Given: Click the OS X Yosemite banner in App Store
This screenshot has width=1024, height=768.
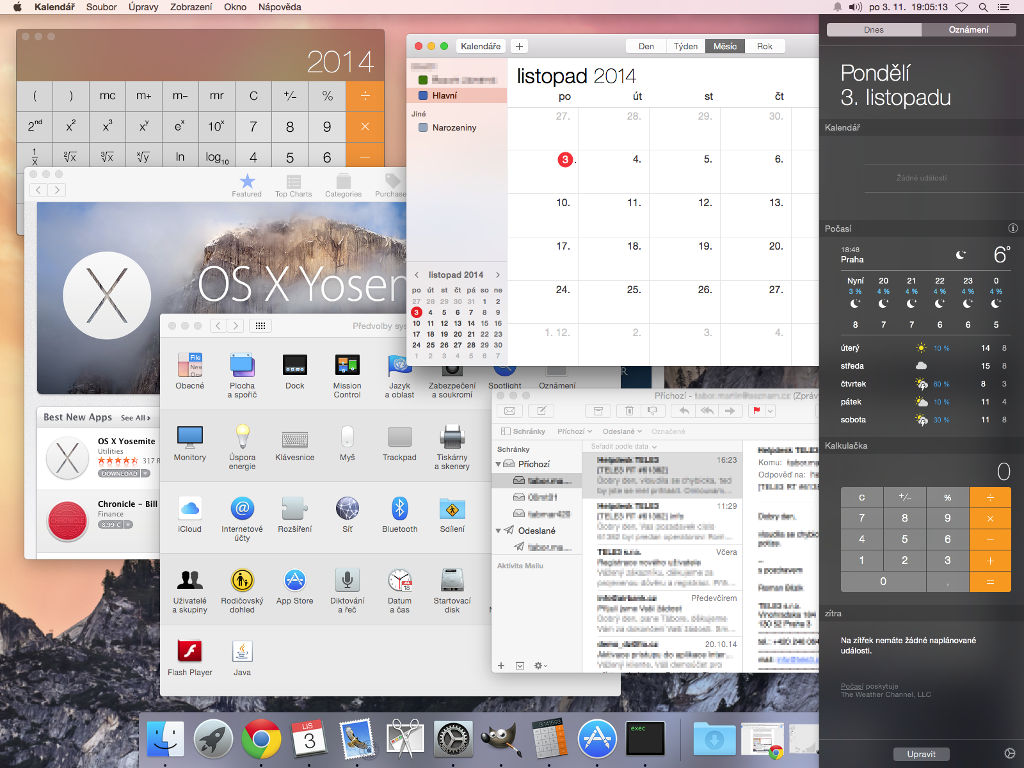Looking at the screenshot, I should 221,298.
